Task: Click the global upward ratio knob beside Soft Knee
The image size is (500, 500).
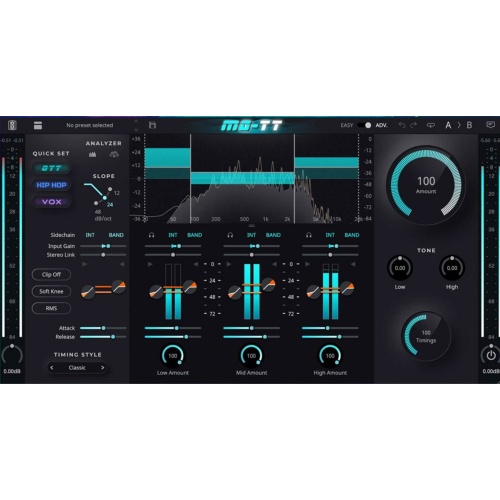Action: (87, 292)
